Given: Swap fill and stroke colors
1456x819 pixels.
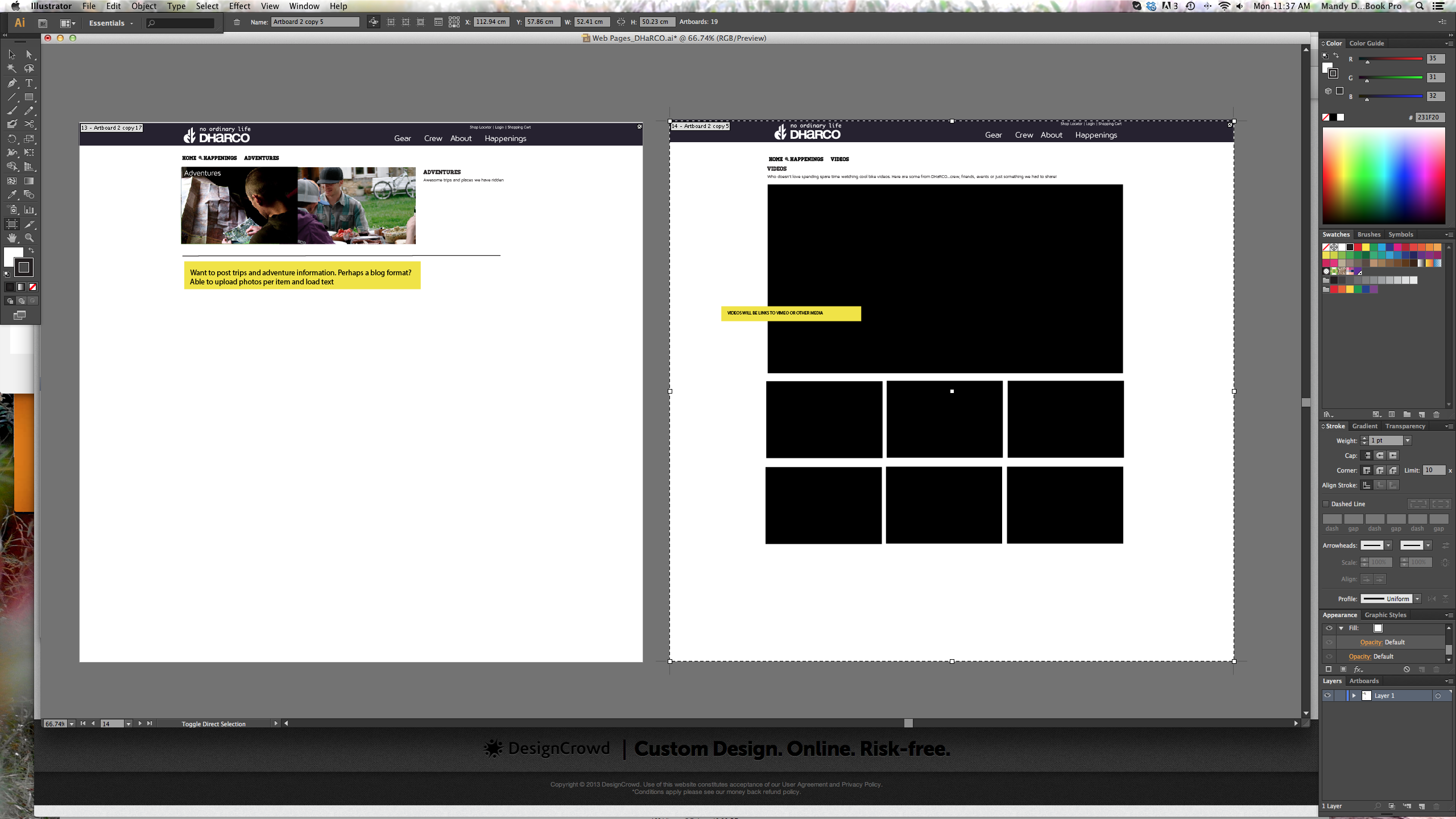Looking at the screenshot, I should coord(31,251).
